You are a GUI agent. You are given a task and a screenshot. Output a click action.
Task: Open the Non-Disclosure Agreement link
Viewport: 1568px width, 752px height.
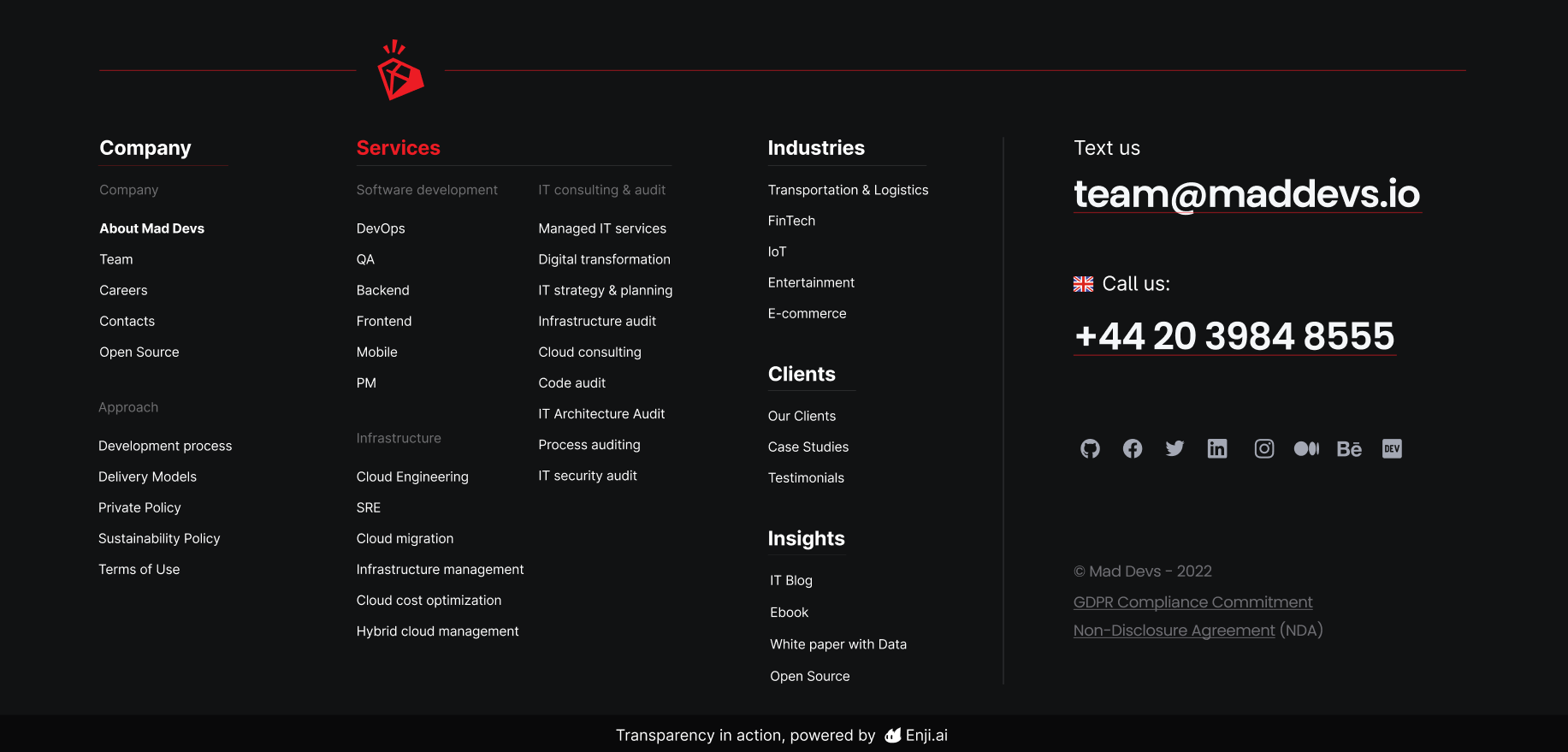point(1174,631)
